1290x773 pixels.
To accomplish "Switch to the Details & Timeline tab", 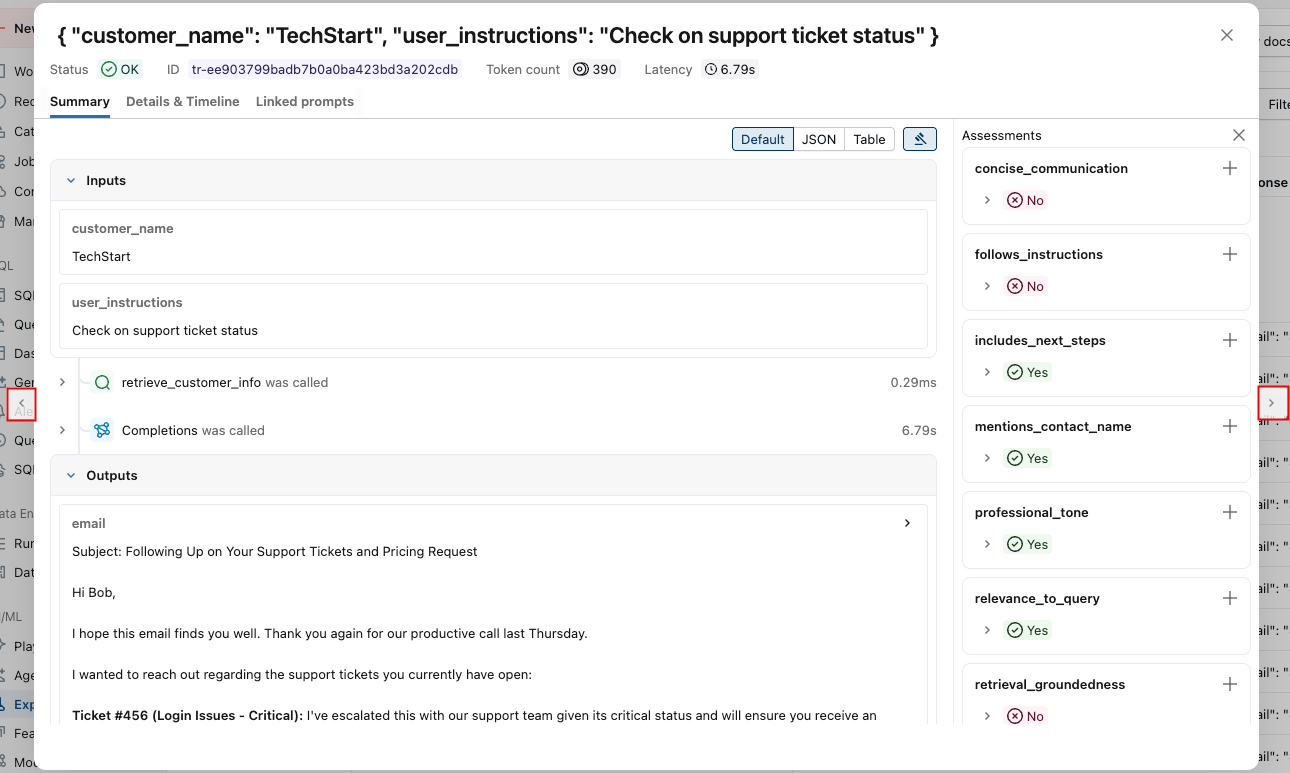I will [182, 101].
